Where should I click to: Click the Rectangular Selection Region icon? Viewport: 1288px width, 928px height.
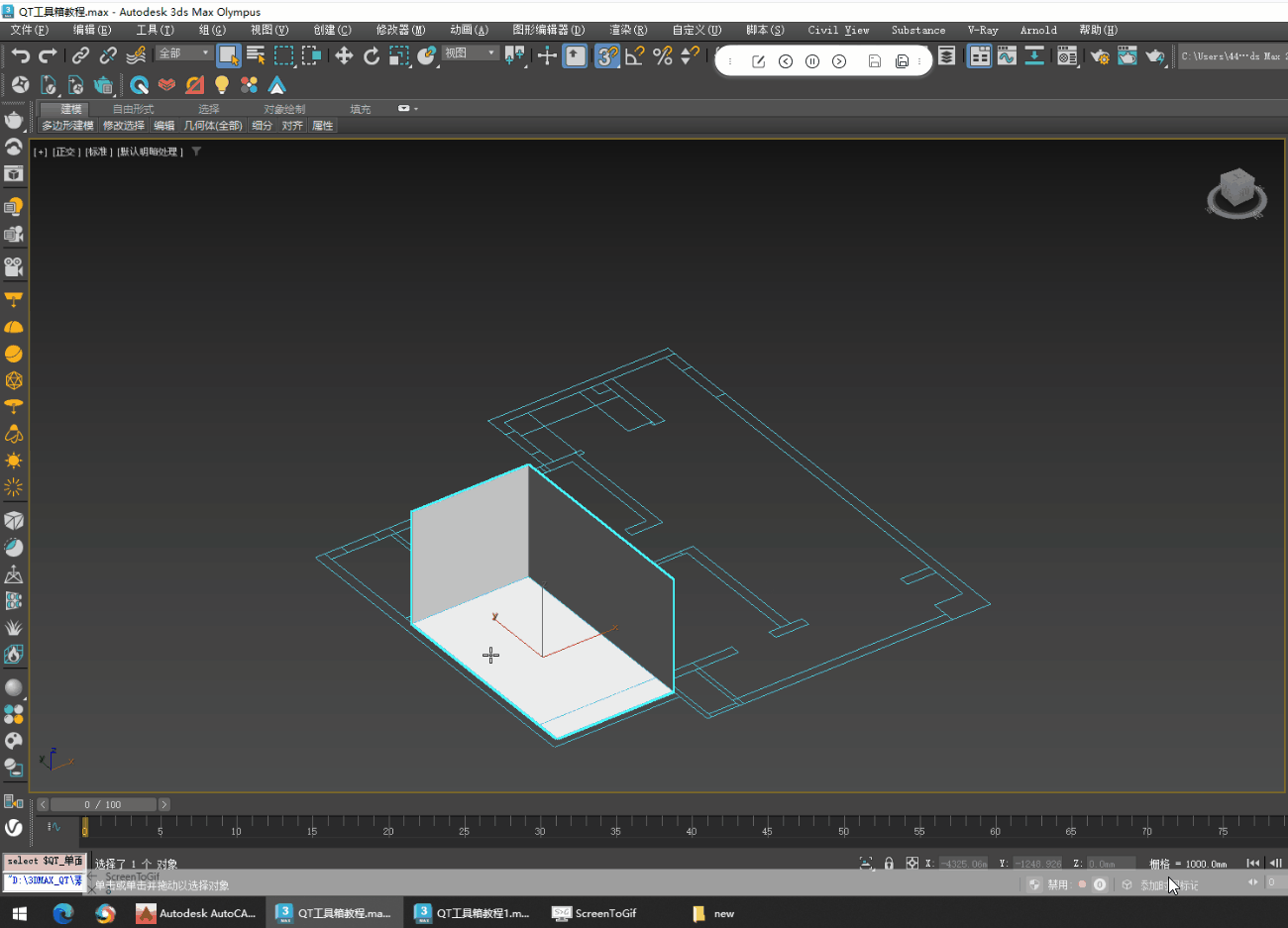point(283,56)
